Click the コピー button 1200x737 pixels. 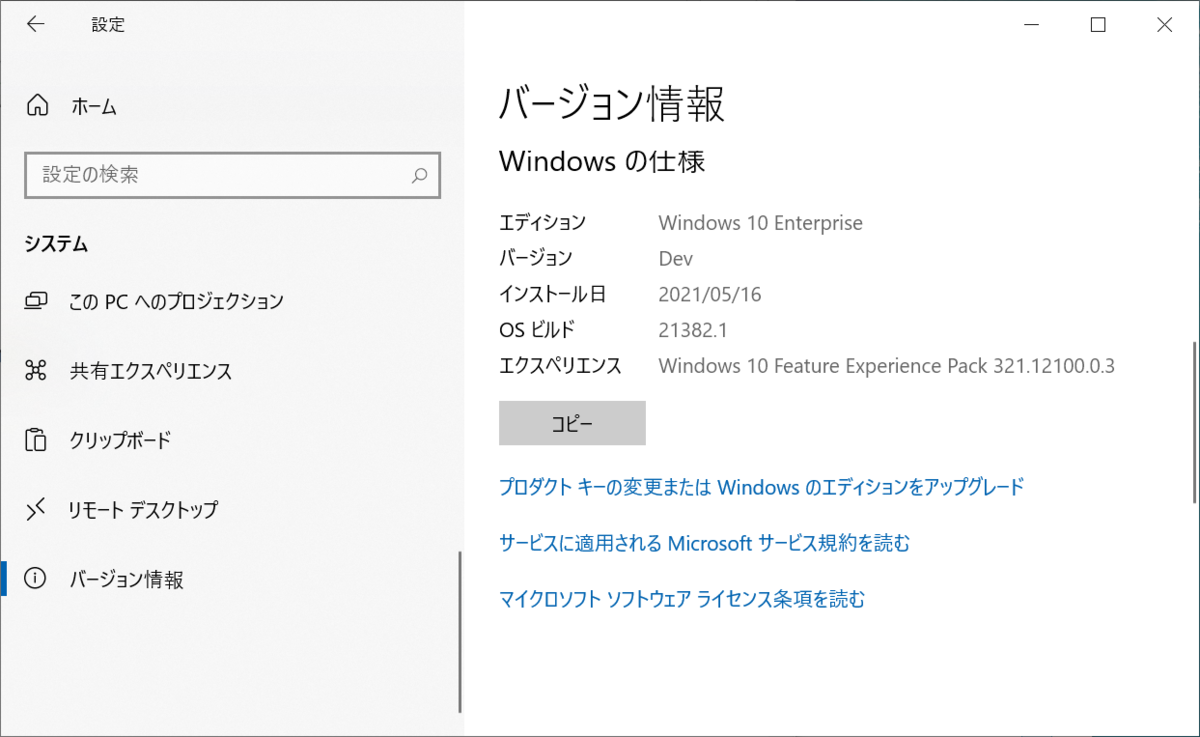click(x=572, y=423)
